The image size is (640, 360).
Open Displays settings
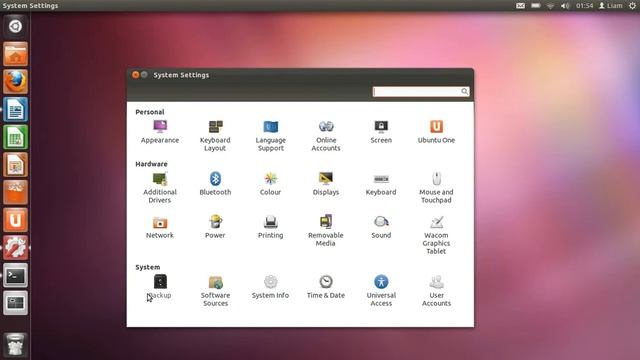click(326, 184)
